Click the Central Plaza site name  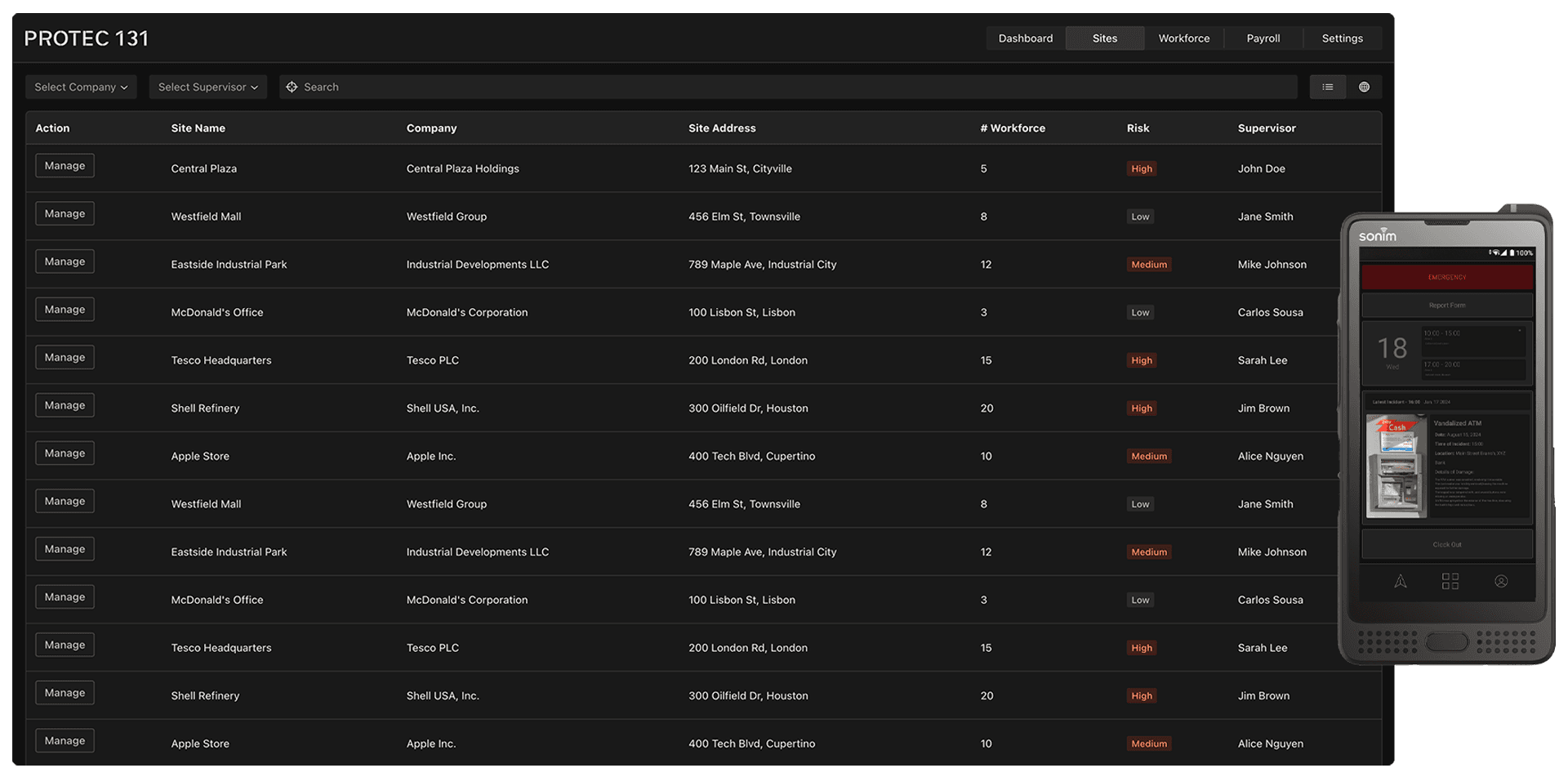(x=204, y=168)
